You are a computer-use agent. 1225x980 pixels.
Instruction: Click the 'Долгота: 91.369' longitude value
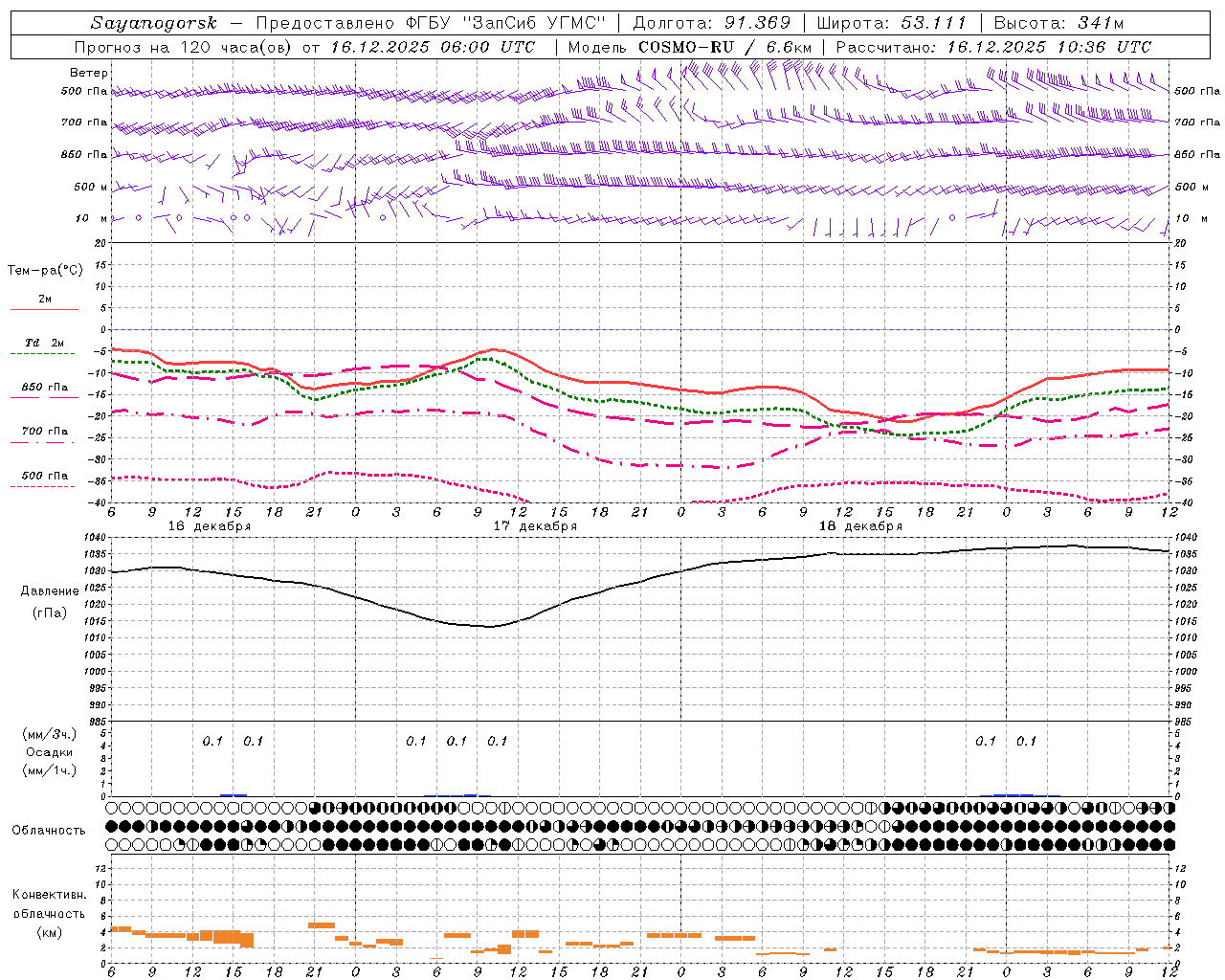click(712, 23)
